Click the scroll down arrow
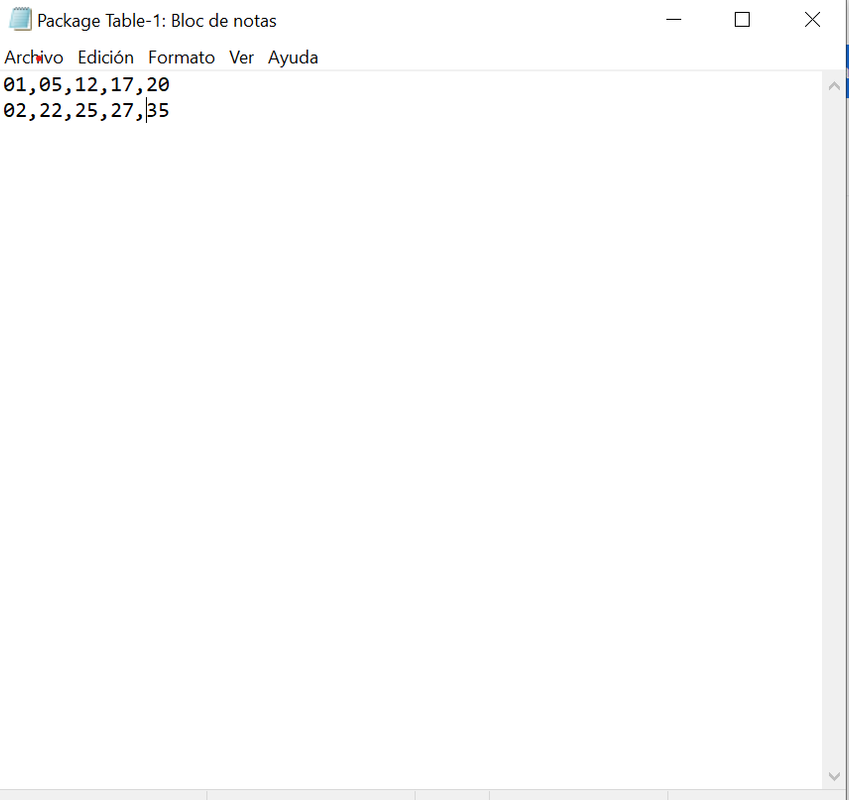The width and height of the screenshot is (849, 800). (834, 776)
